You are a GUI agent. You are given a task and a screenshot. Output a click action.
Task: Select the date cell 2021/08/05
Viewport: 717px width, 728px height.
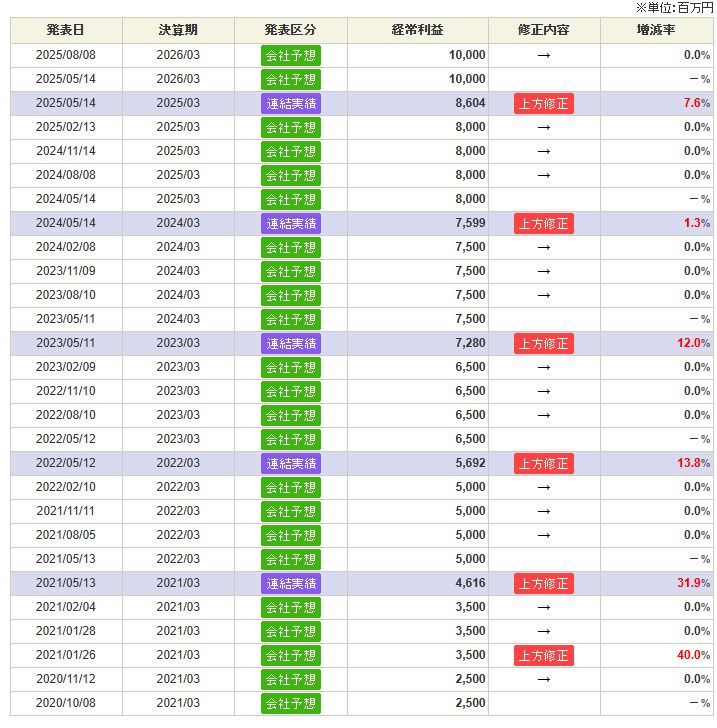point(66,535)
